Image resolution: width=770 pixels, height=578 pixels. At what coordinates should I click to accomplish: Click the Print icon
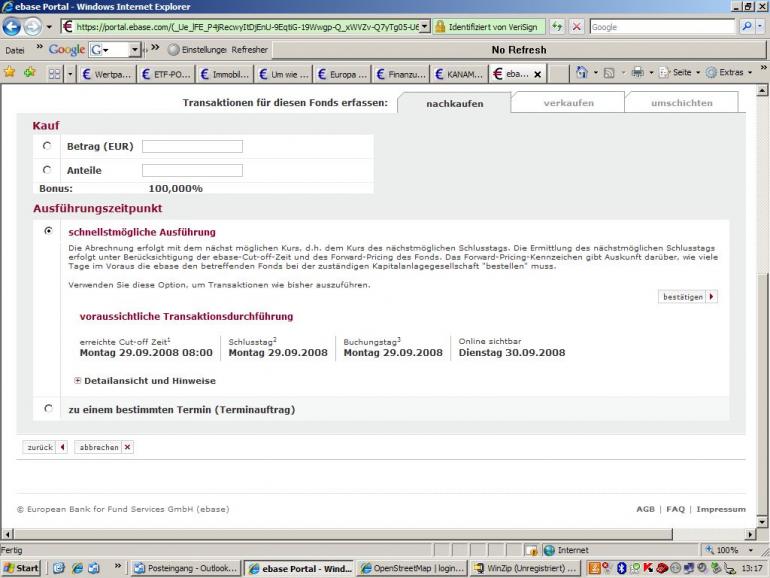point(637,73)
